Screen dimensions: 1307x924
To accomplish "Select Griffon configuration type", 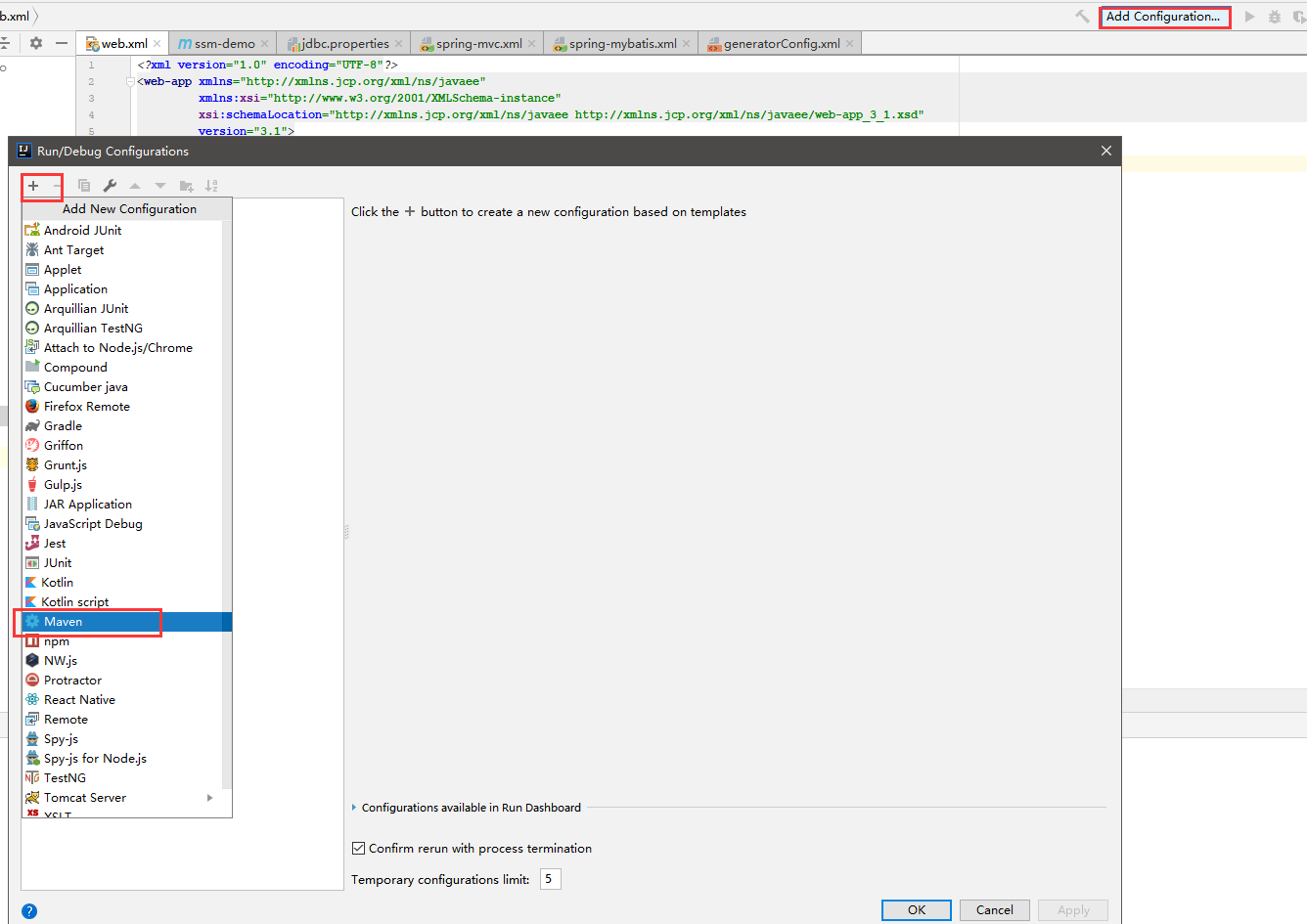I will 122,446.
